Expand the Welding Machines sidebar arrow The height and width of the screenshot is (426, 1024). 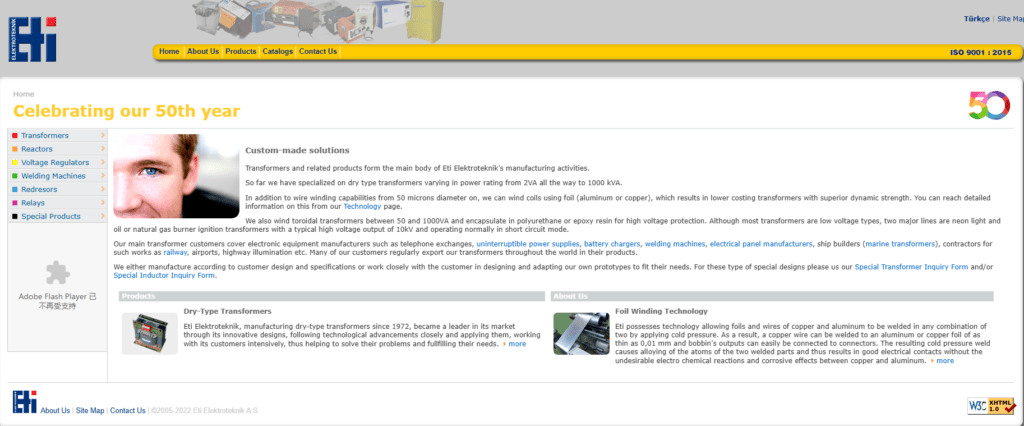pos(103,176)
